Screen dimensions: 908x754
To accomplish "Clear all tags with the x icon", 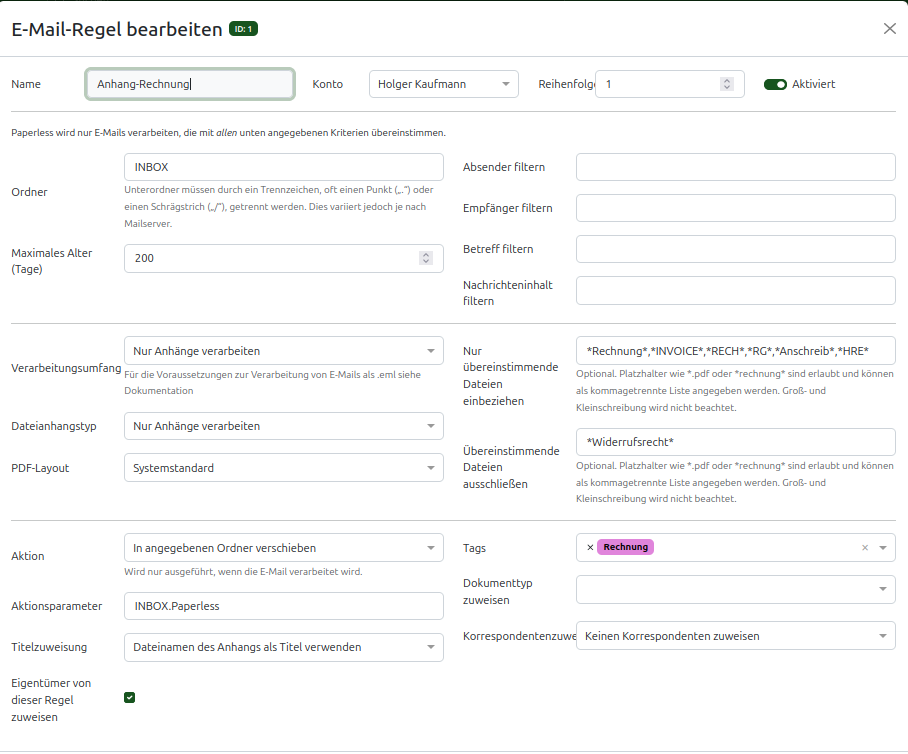I will point(865,548).
